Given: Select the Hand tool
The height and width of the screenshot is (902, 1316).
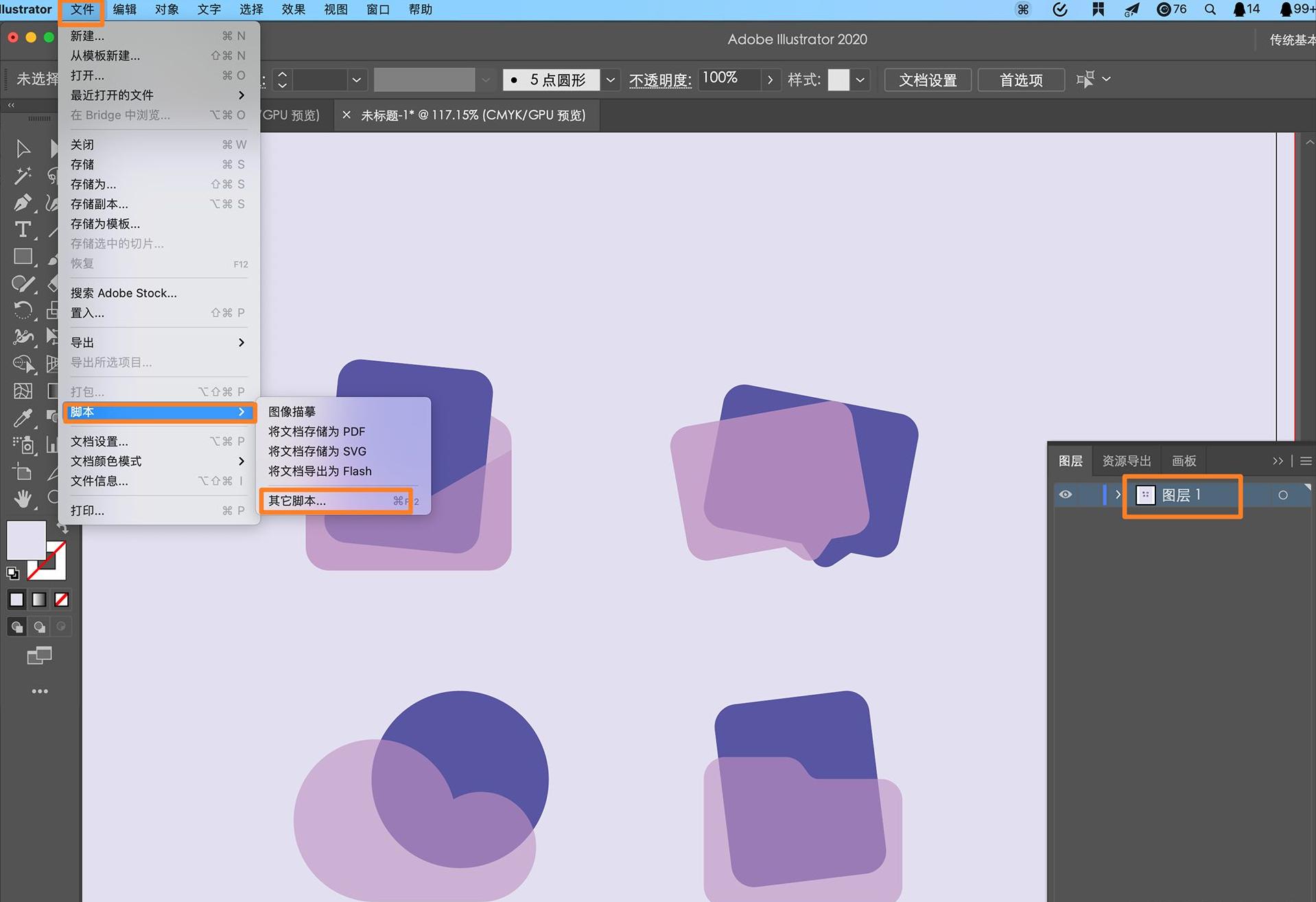Looking at the screenshot, I should tap(23, 499).
